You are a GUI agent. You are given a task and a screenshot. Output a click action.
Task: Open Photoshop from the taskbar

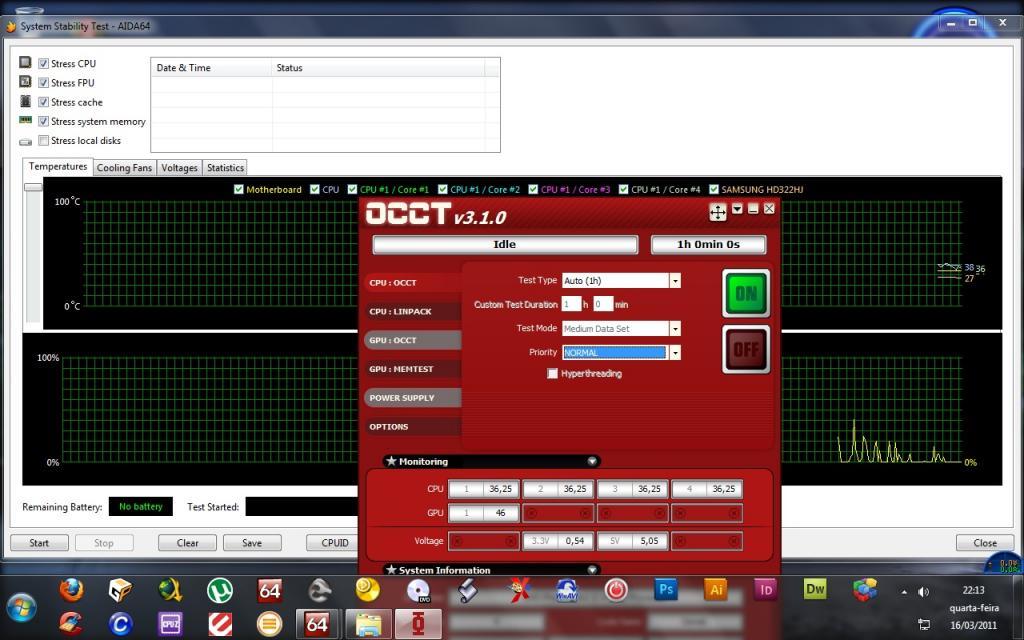(665, 590)
